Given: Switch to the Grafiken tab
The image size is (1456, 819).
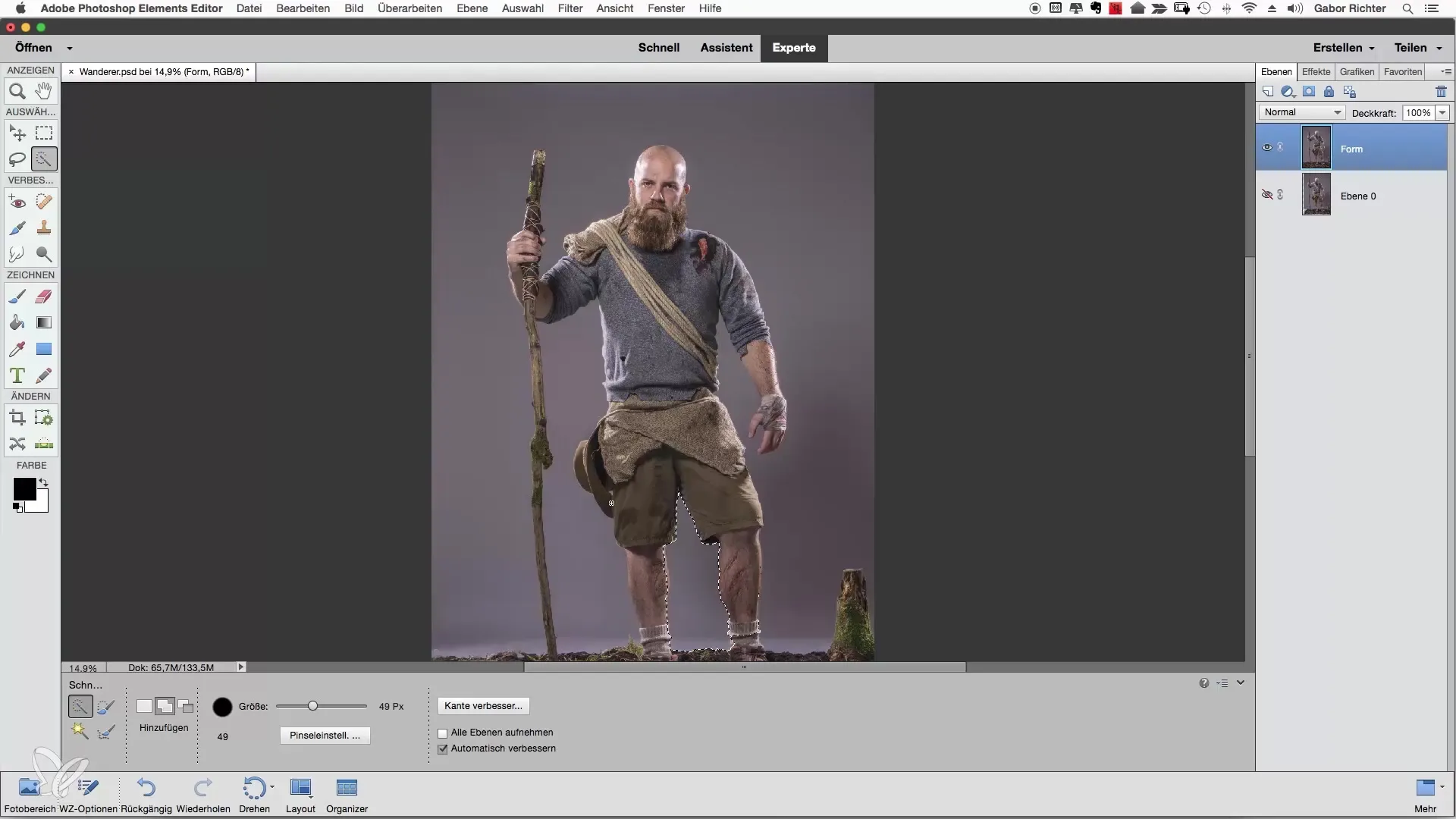Looking at the screenshot, I should click(x=1357, y=71).
